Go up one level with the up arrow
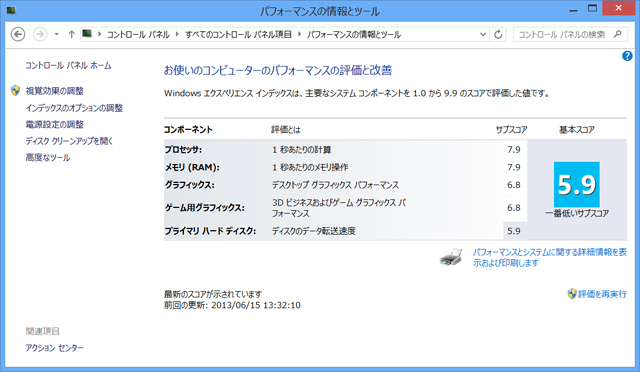 (71, 34)
